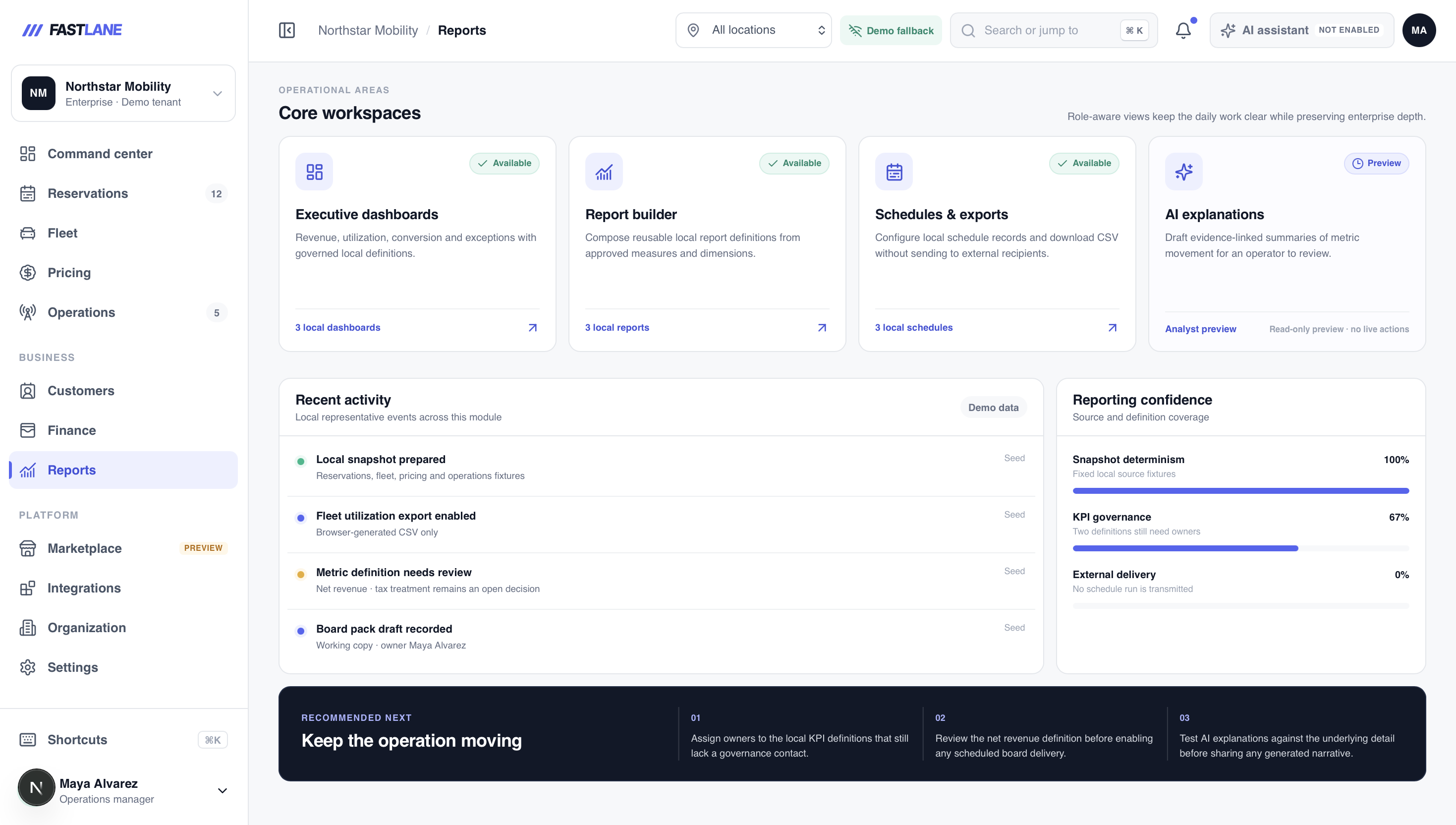Click the Command center grid icon

pyautogui.click(x=28, y=154)
